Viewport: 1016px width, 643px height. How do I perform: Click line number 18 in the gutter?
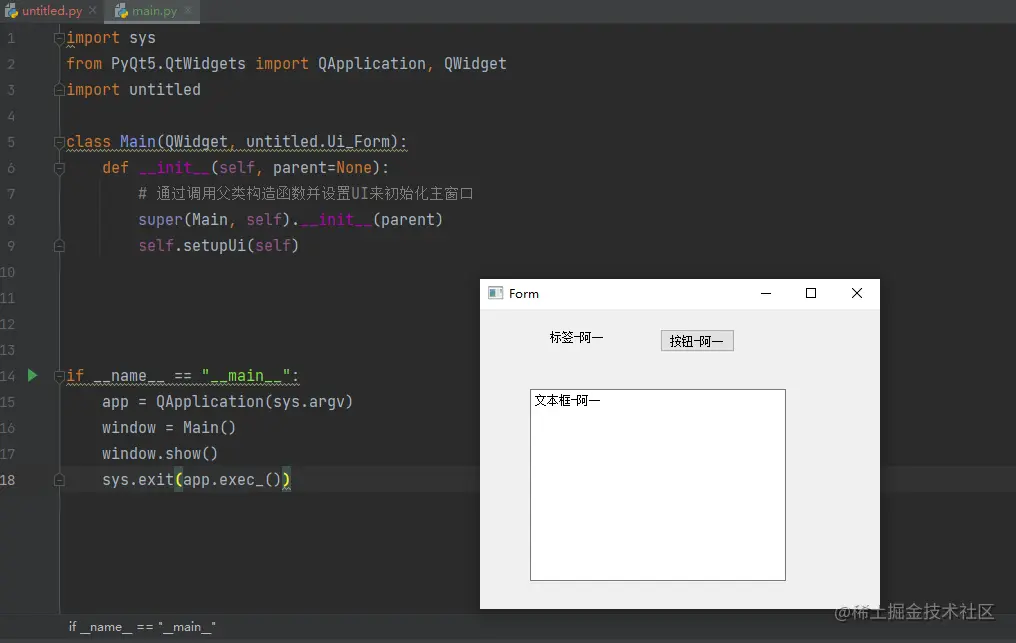click(x=8, y=480)
